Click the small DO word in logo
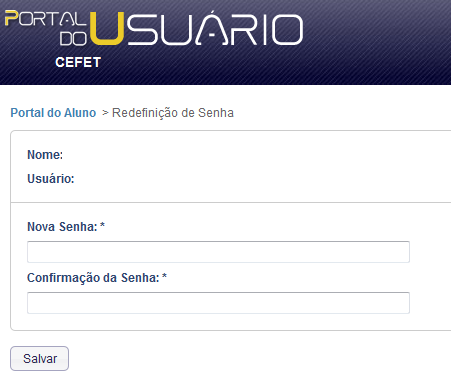The width and height of the screenshot is (452, 387). tap(73, 39)
